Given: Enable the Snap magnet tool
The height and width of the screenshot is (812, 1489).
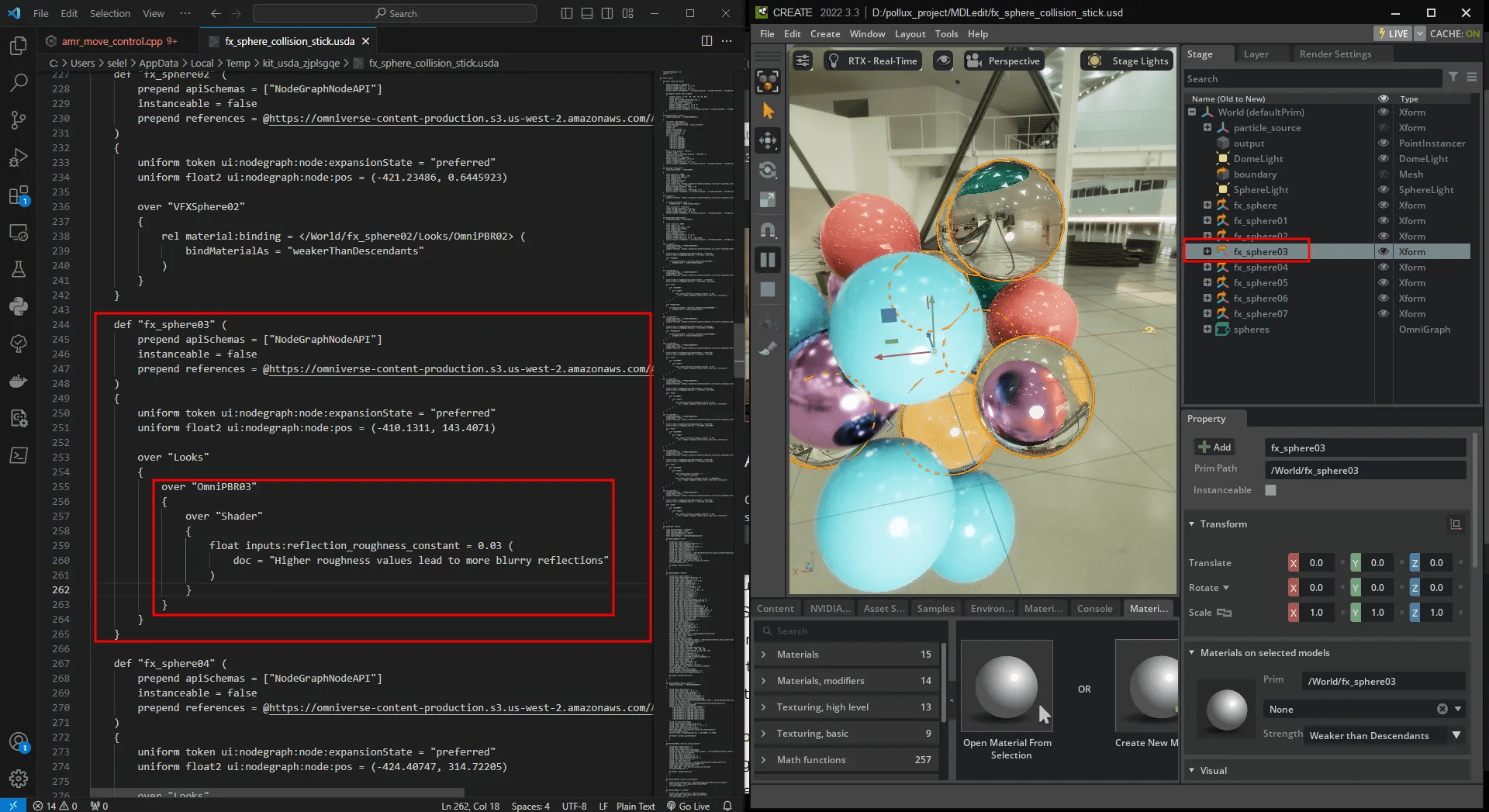Looking at the screenshot, I should (769, 230).
